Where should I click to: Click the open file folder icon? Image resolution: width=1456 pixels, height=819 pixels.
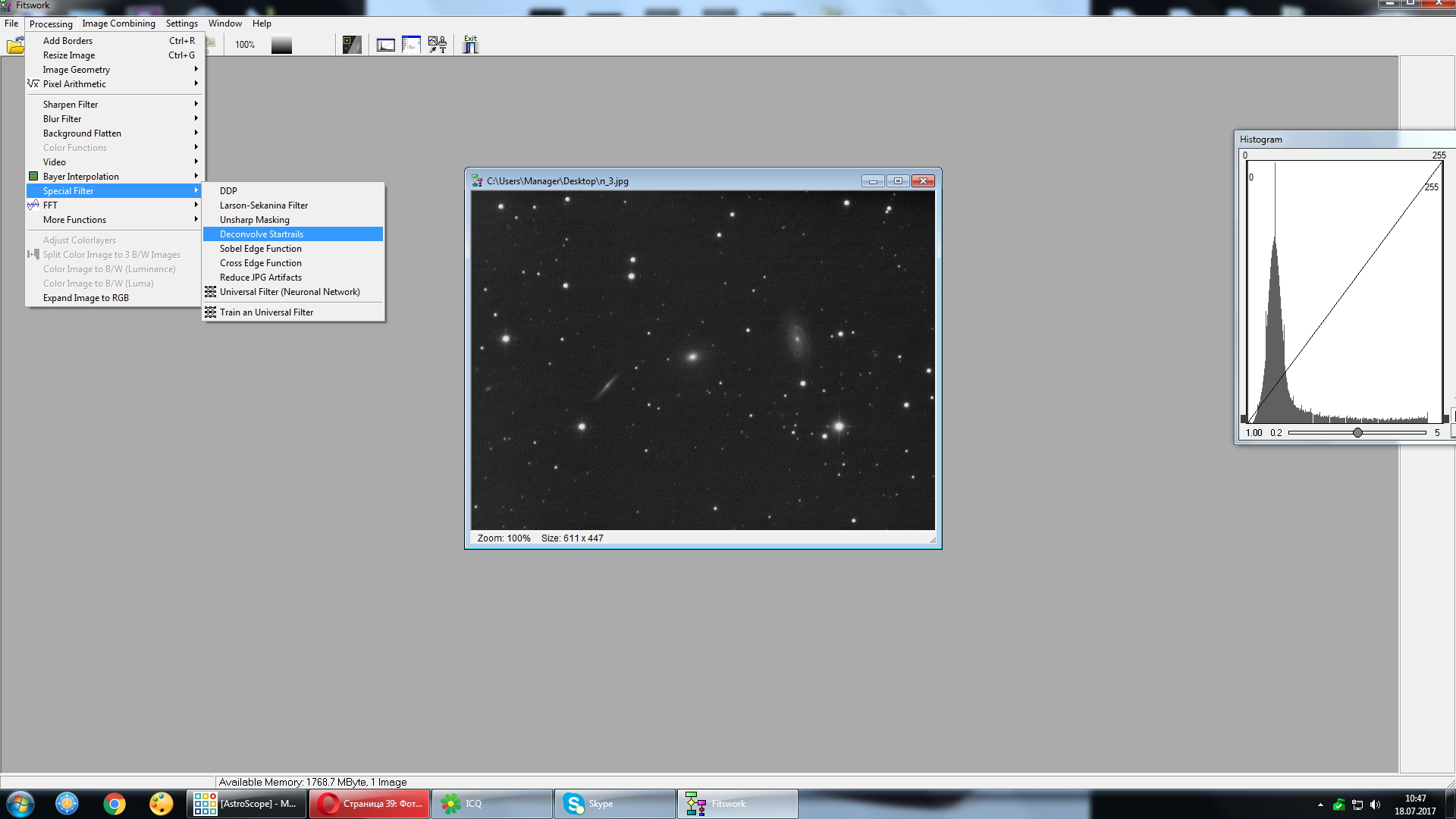14,45
